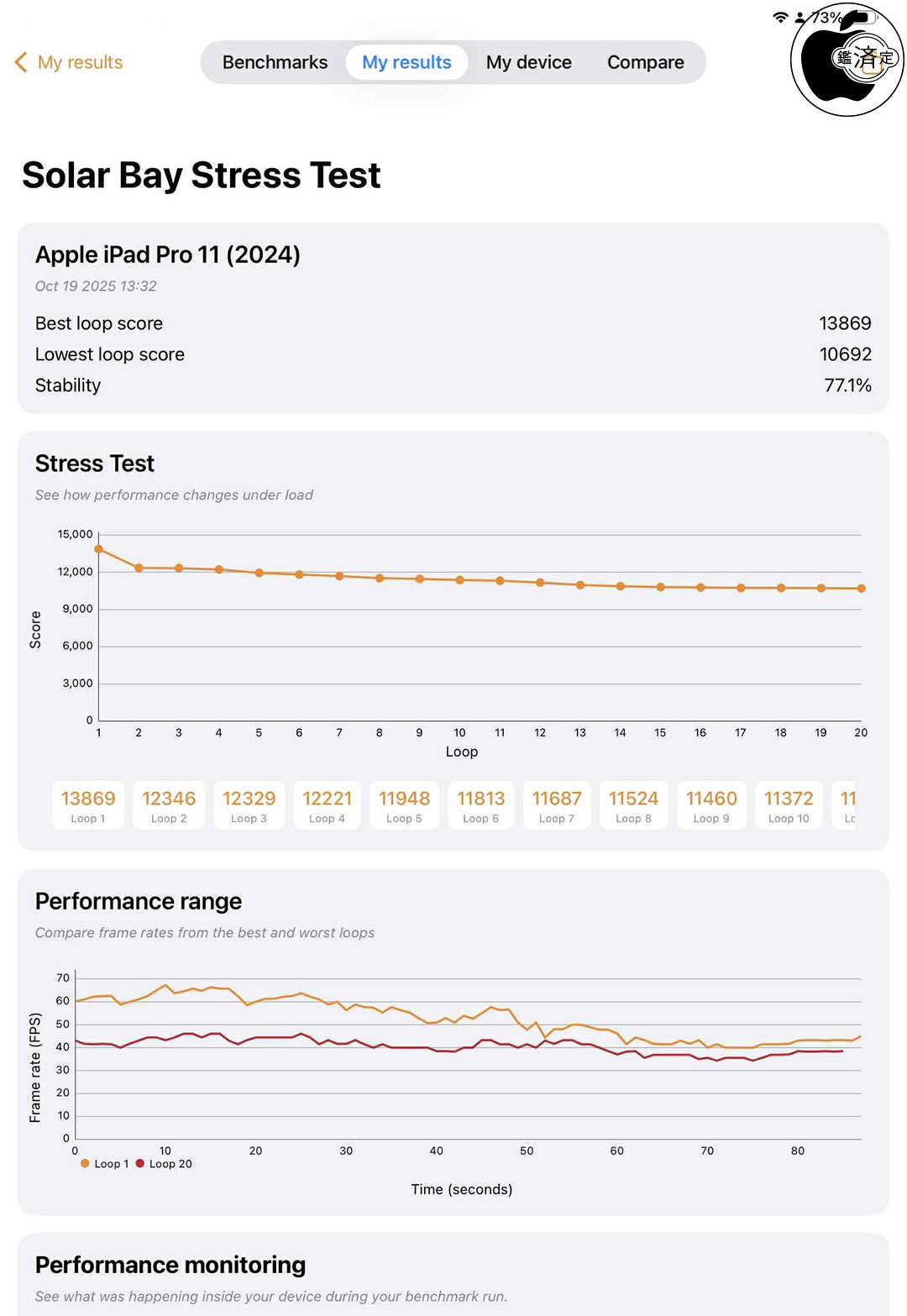Tap the Loop 10 score card 11372
The width and height of the screenshot is (907, 1316).
click(789, 805)
